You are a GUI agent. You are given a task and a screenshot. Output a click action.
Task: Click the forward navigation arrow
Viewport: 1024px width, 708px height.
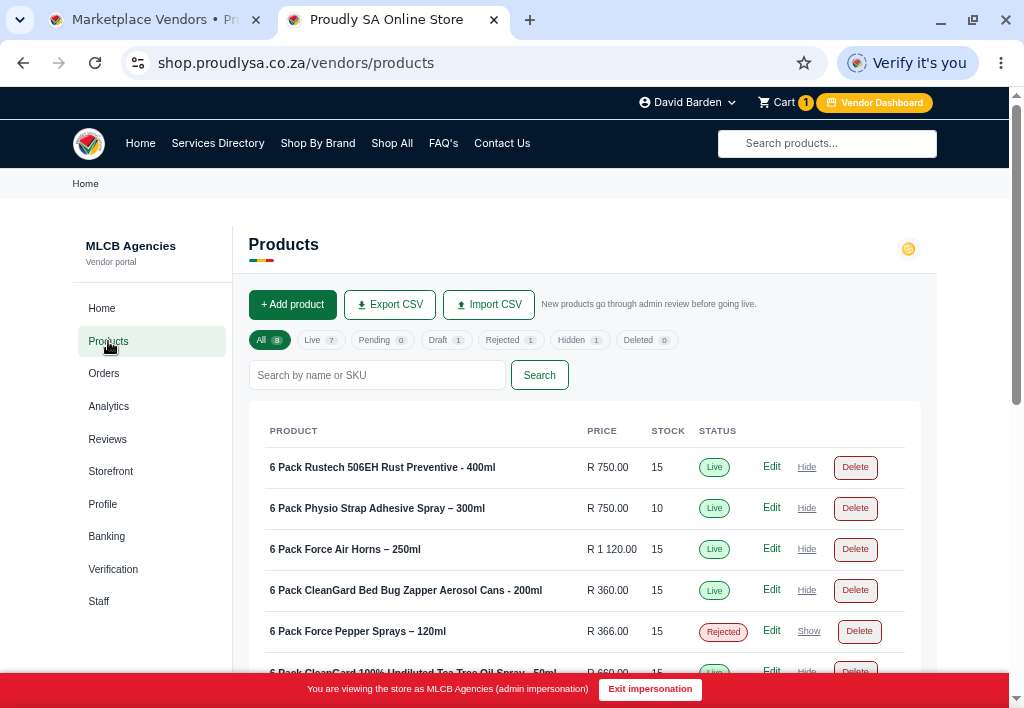pos(59,63)
